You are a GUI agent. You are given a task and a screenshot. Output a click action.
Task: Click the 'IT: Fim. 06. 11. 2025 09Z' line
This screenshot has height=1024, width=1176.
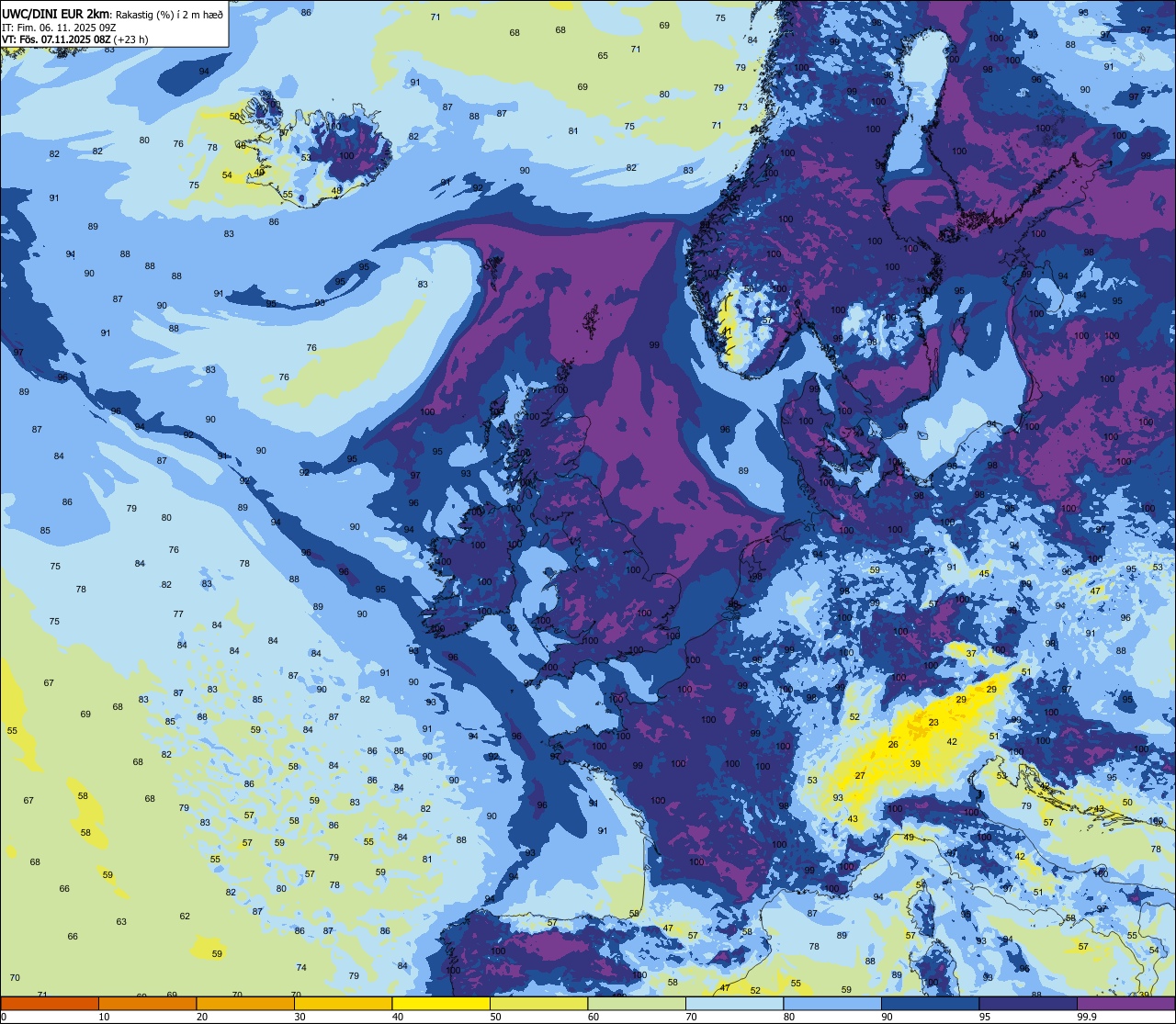(x=59, y=28)
